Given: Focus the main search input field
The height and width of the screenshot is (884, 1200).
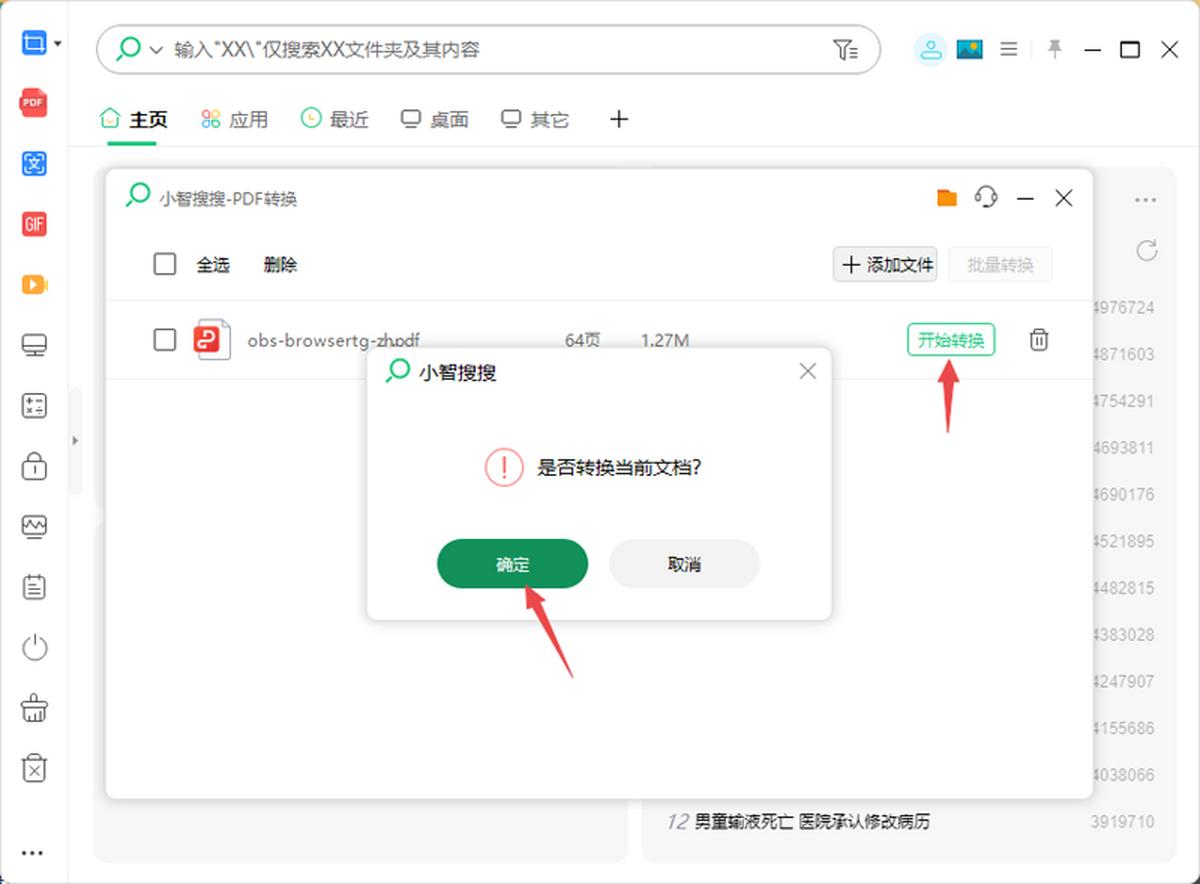Looking at the screenshot, I should [x=488, y=50].
